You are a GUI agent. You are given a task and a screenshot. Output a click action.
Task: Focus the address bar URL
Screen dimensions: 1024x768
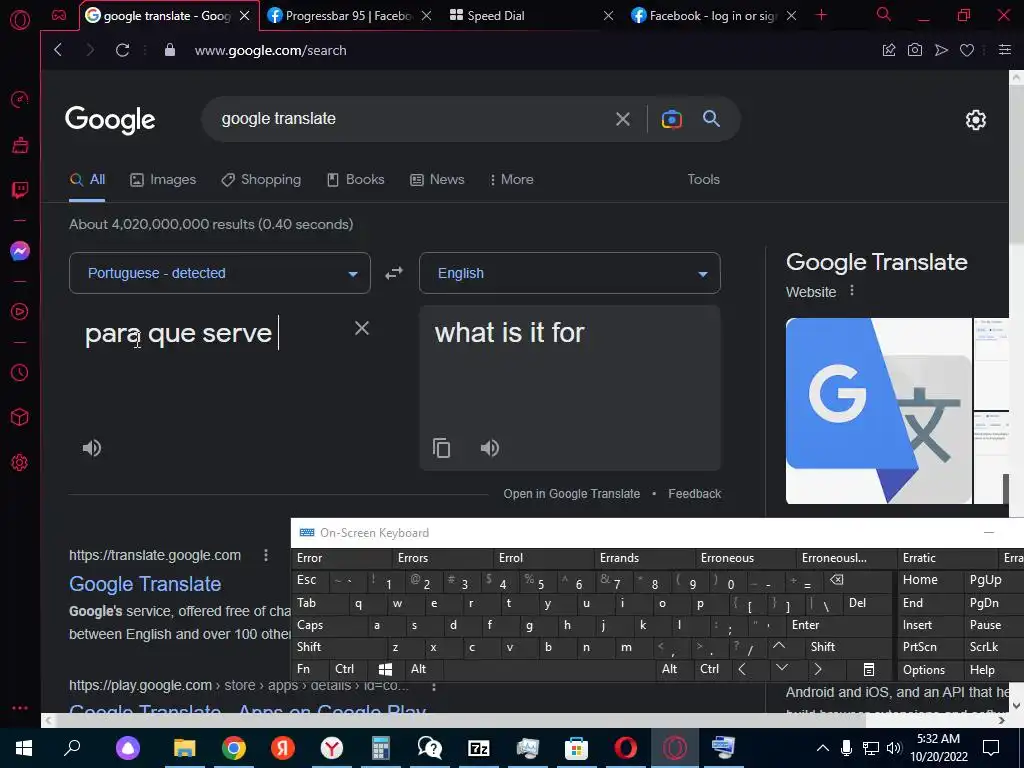270,50
